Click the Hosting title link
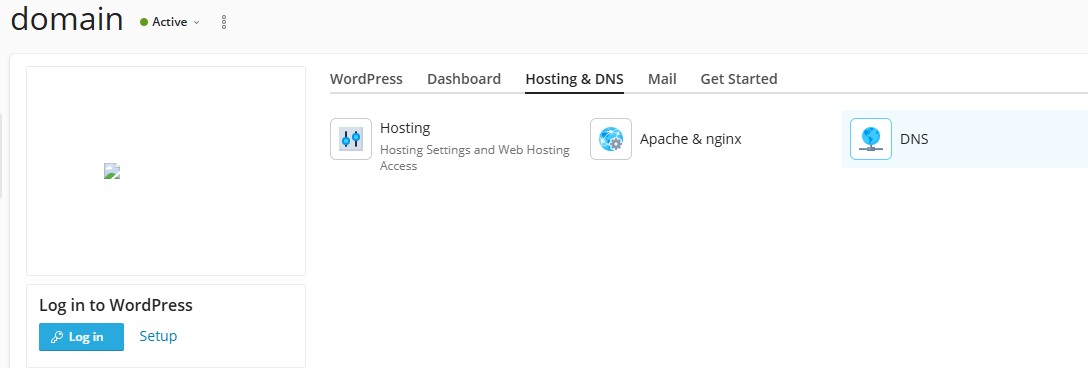 405,128
